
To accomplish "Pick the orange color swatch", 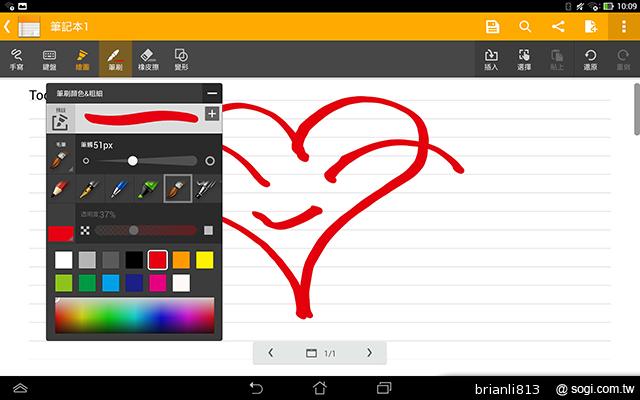I will point(181,260).
